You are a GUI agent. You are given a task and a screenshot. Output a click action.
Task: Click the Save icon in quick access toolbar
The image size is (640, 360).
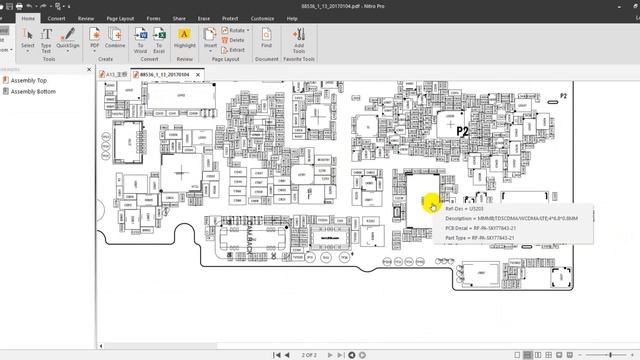(x=9, y=6)
